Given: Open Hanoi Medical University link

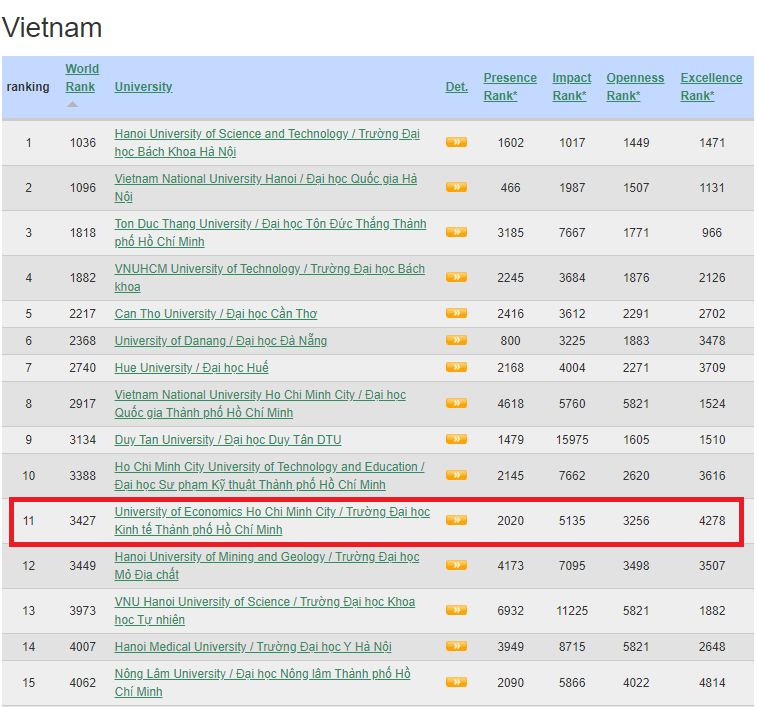Looking at the screenshot, I should tap(253, 647).
